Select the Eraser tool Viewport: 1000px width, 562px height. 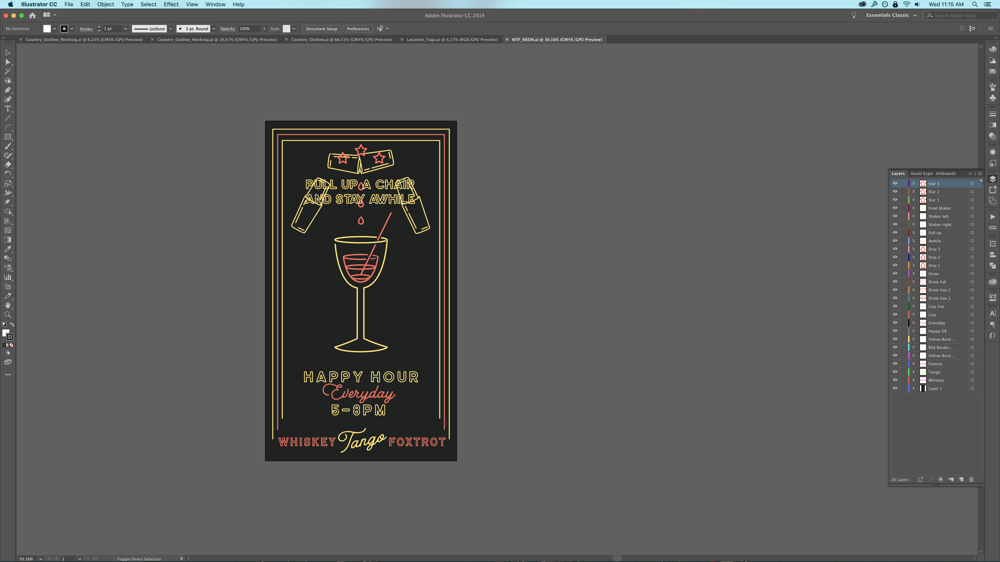click(x=8, y=165)
